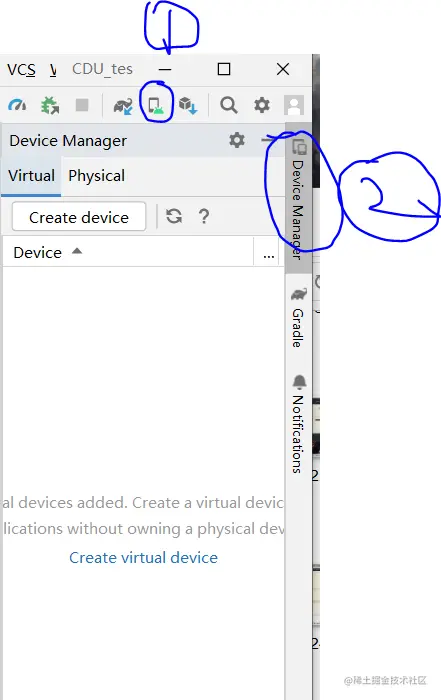Switch to the Virtual tab
This screenshot has width=441, height=700.
(x=31, y=175)
